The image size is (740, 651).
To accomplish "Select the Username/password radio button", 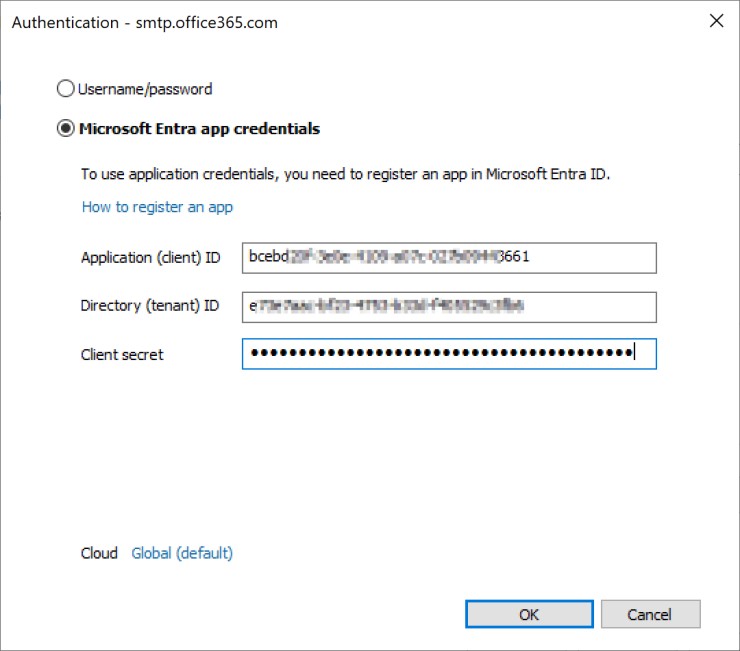I will coord(65,89).
